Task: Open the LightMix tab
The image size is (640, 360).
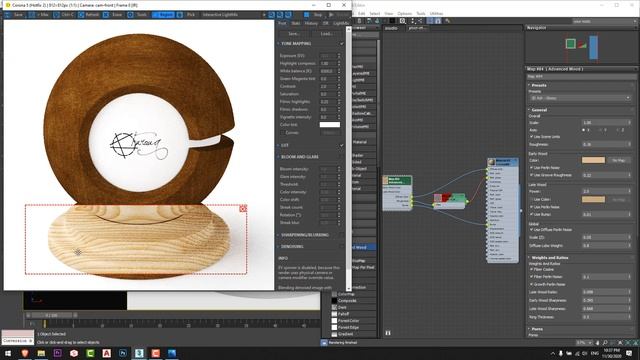Action: [341, 24]
